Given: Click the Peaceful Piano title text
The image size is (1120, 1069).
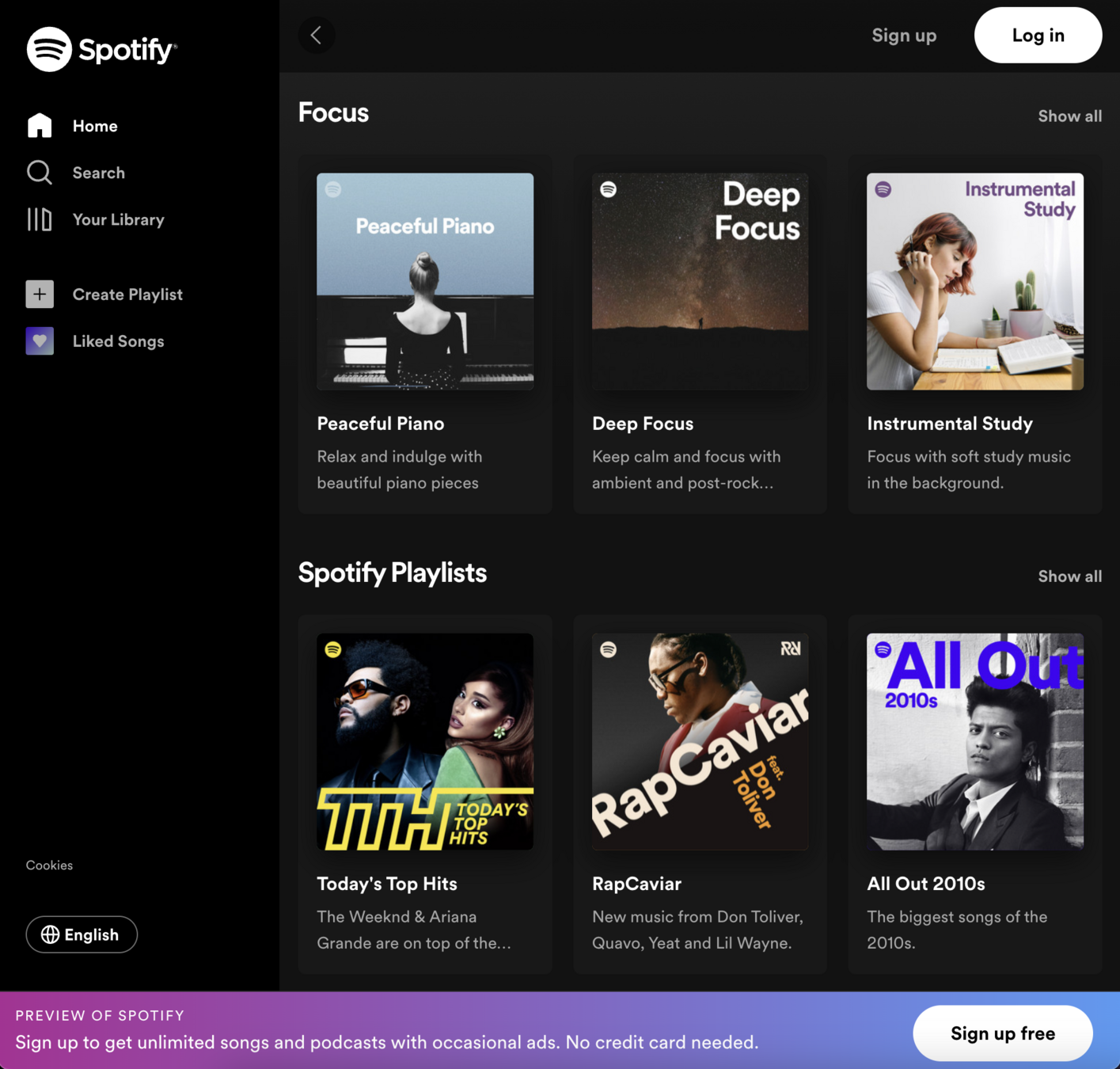Looking at the screenshot, I should (x=381, y=424).
